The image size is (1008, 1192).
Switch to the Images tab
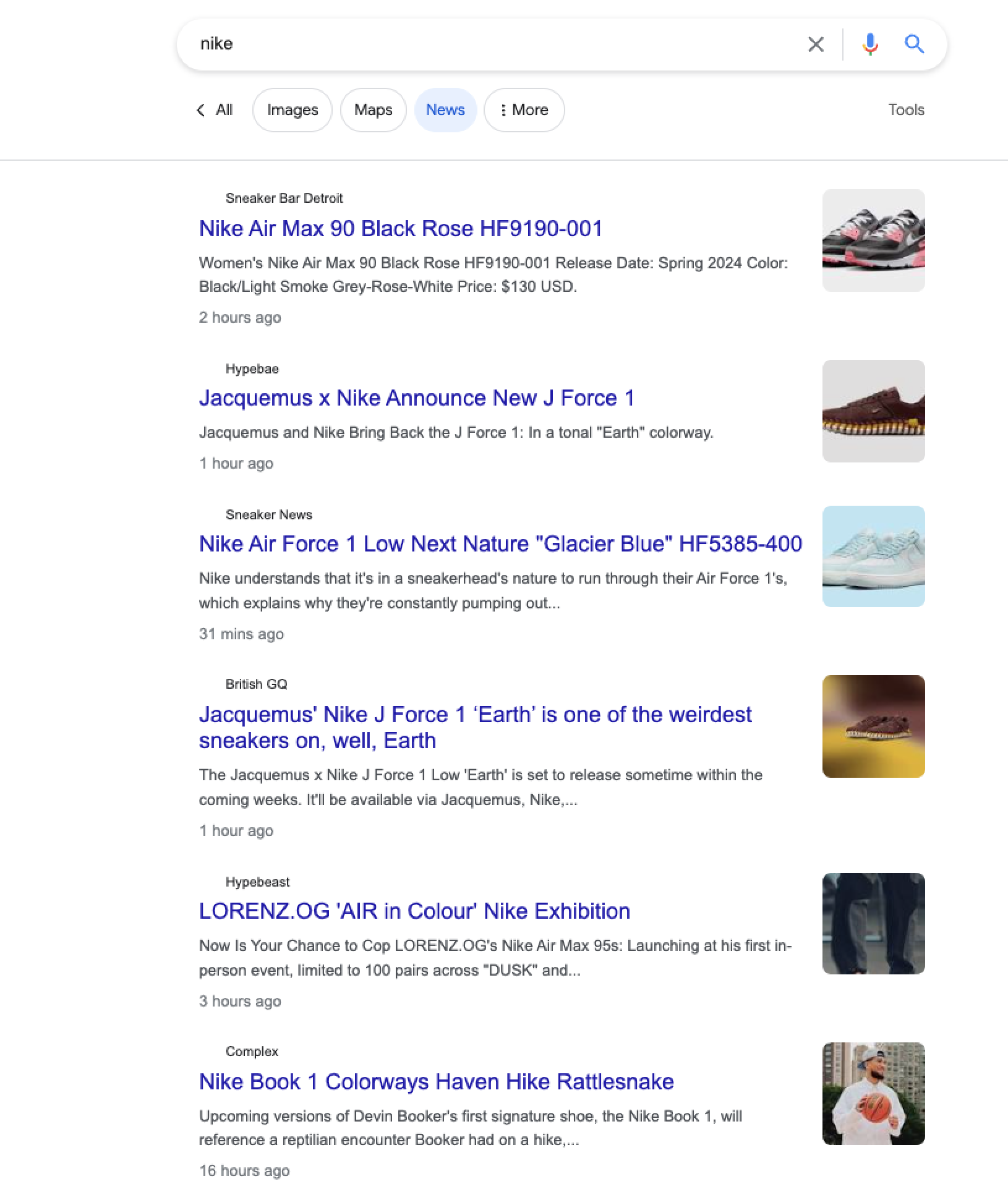(x=293, y=110)
